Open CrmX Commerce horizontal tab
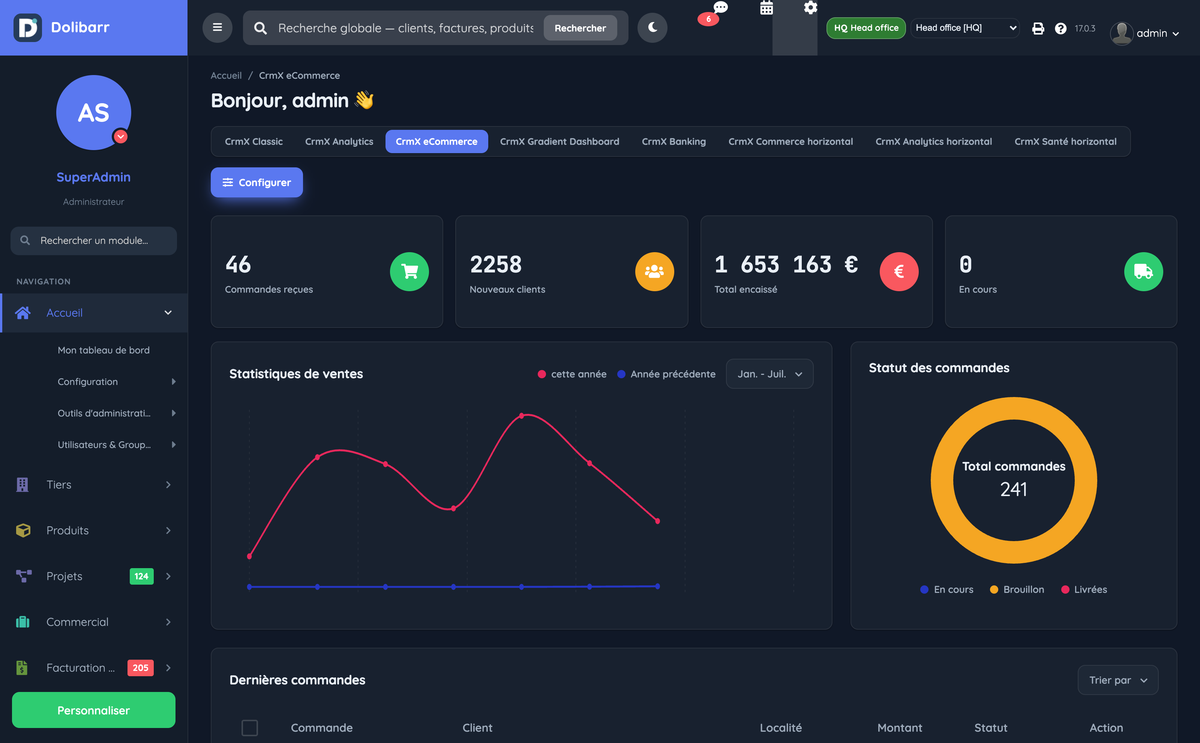Screen dimensions: 1200x743 click(791, 142)
